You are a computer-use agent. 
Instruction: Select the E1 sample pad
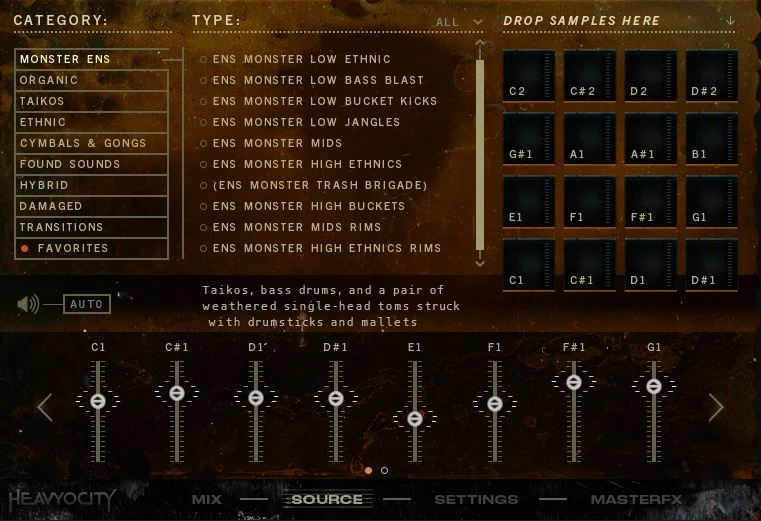529,202
